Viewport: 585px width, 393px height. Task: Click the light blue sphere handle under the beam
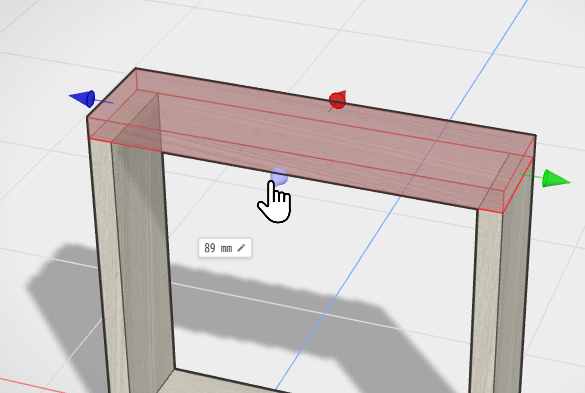279,176
